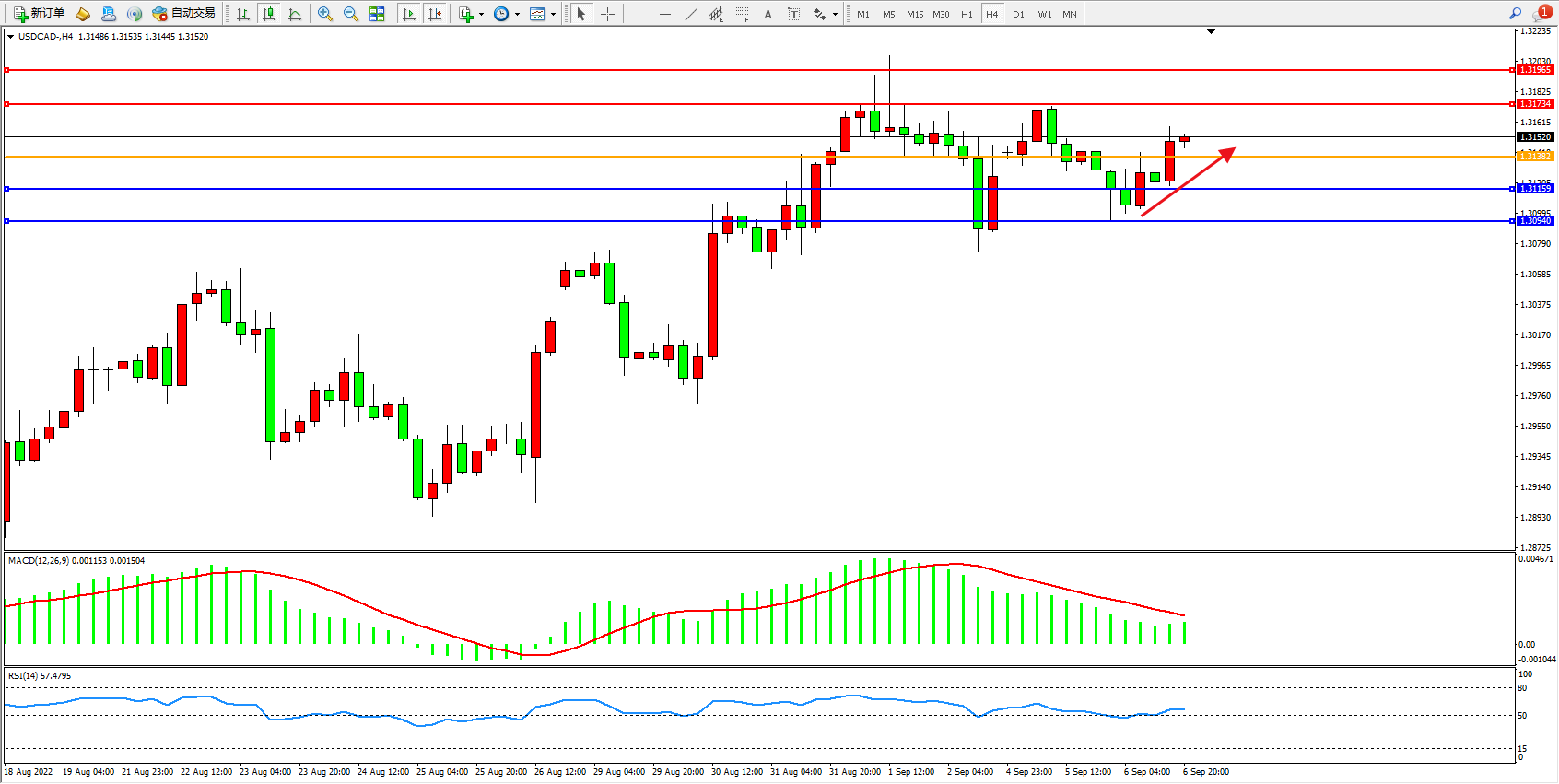Toggle chart shift button
This screenshot has height=784, width=1559.
point(435,14)
